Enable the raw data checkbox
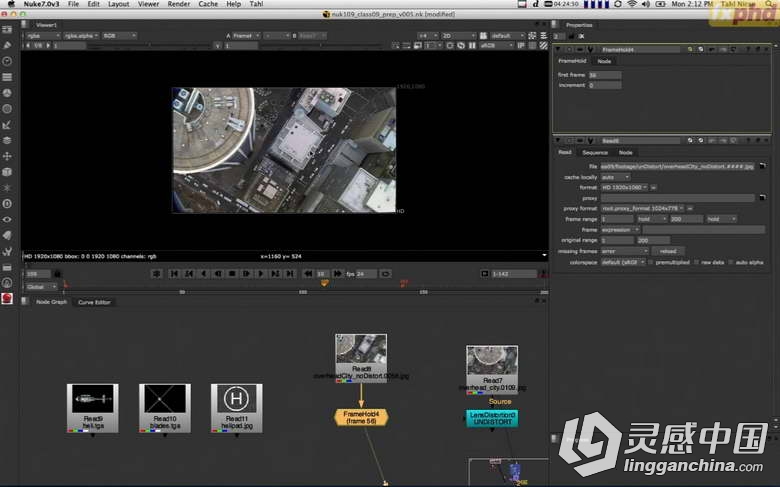The height and width of the screenshot is (487, 780). tap(696, 262)
